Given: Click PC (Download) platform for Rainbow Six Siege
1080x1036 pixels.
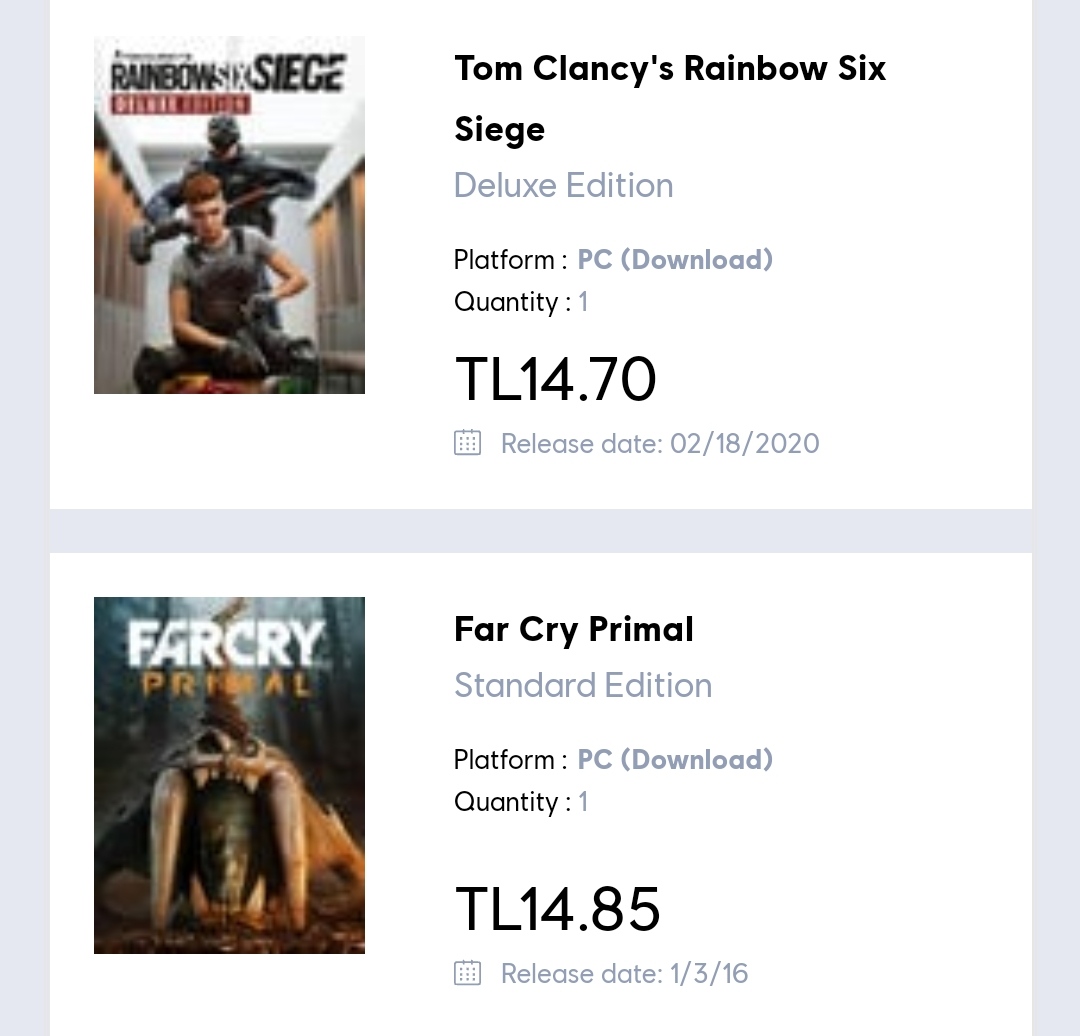Looking at the screenshot, I should 675,260.
